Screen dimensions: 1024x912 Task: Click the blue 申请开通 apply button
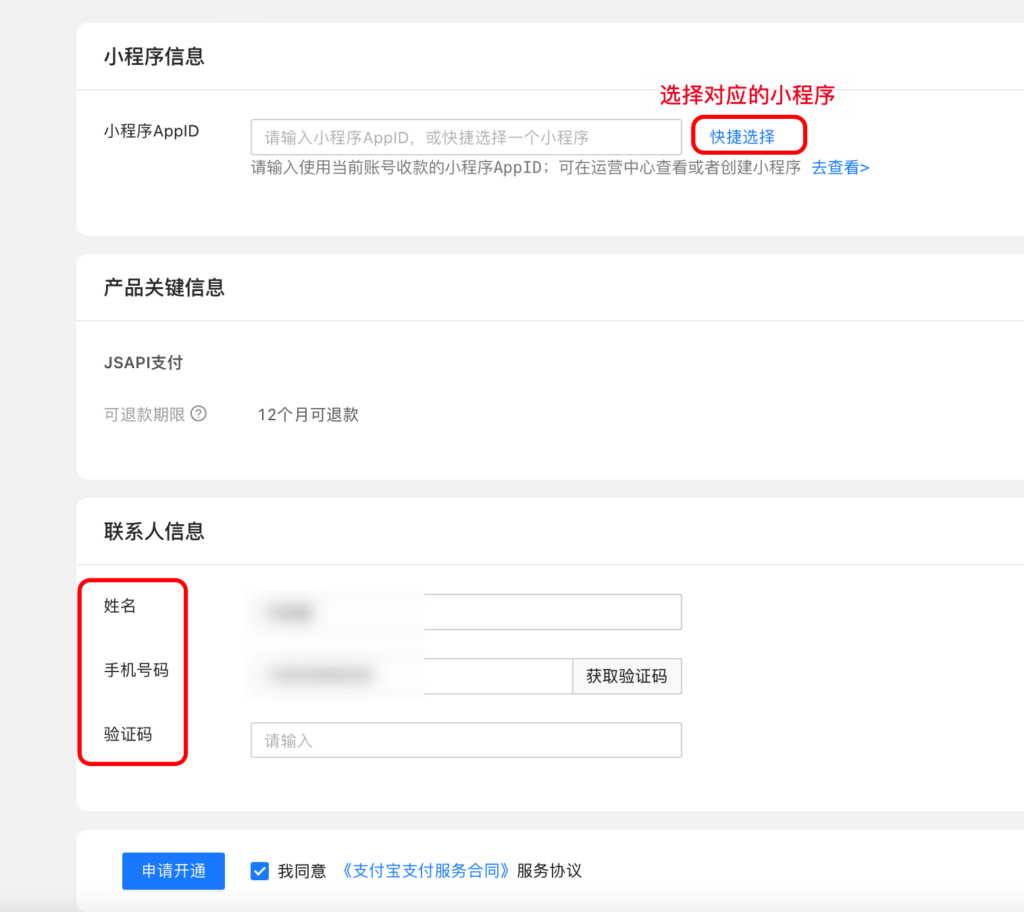click(173, 871)
